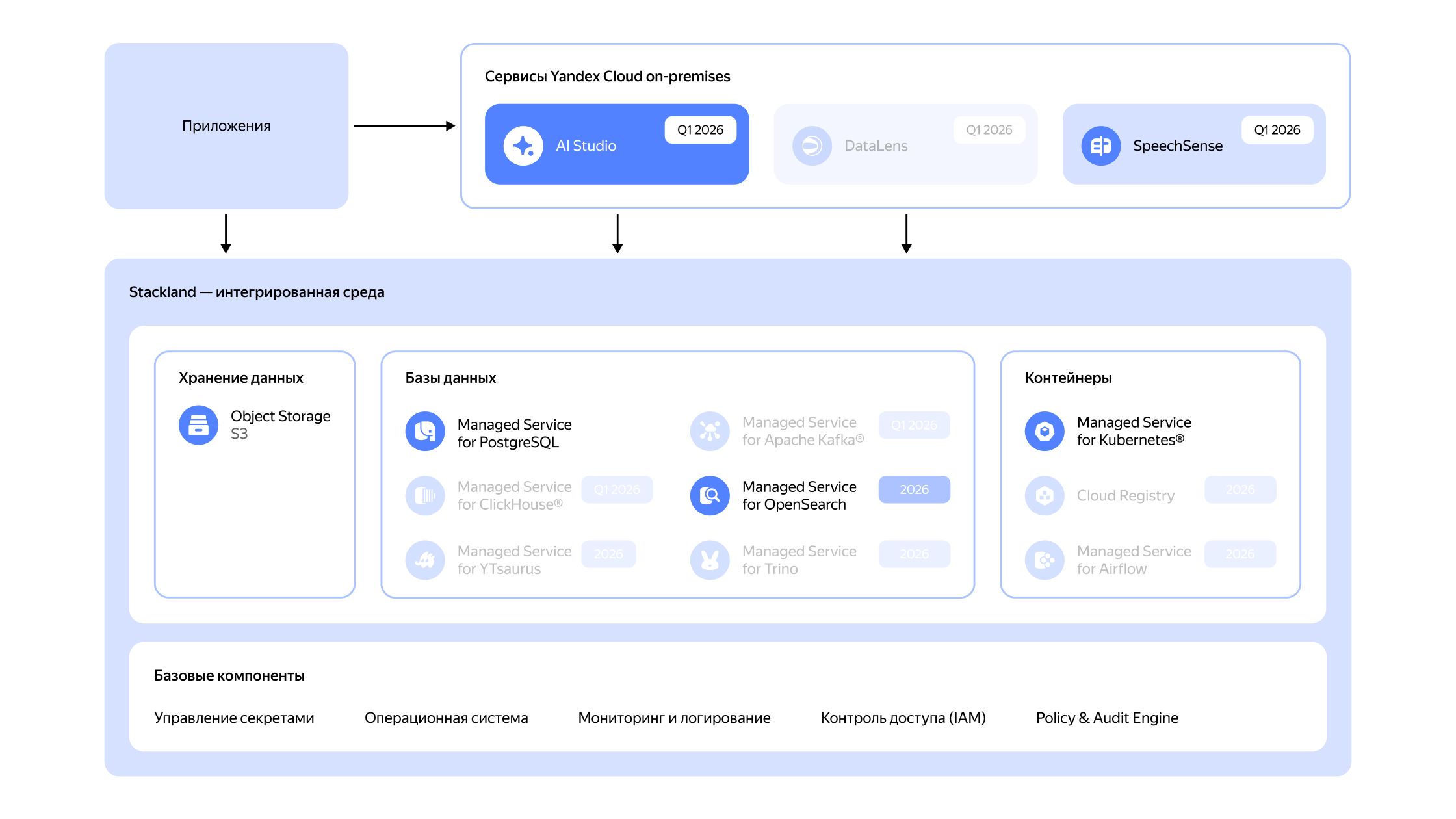Click the Q1 2026 badge on SpeechSense
Image resolution: width=1456 pixels, height=819 pixels.
point(1277,130)
